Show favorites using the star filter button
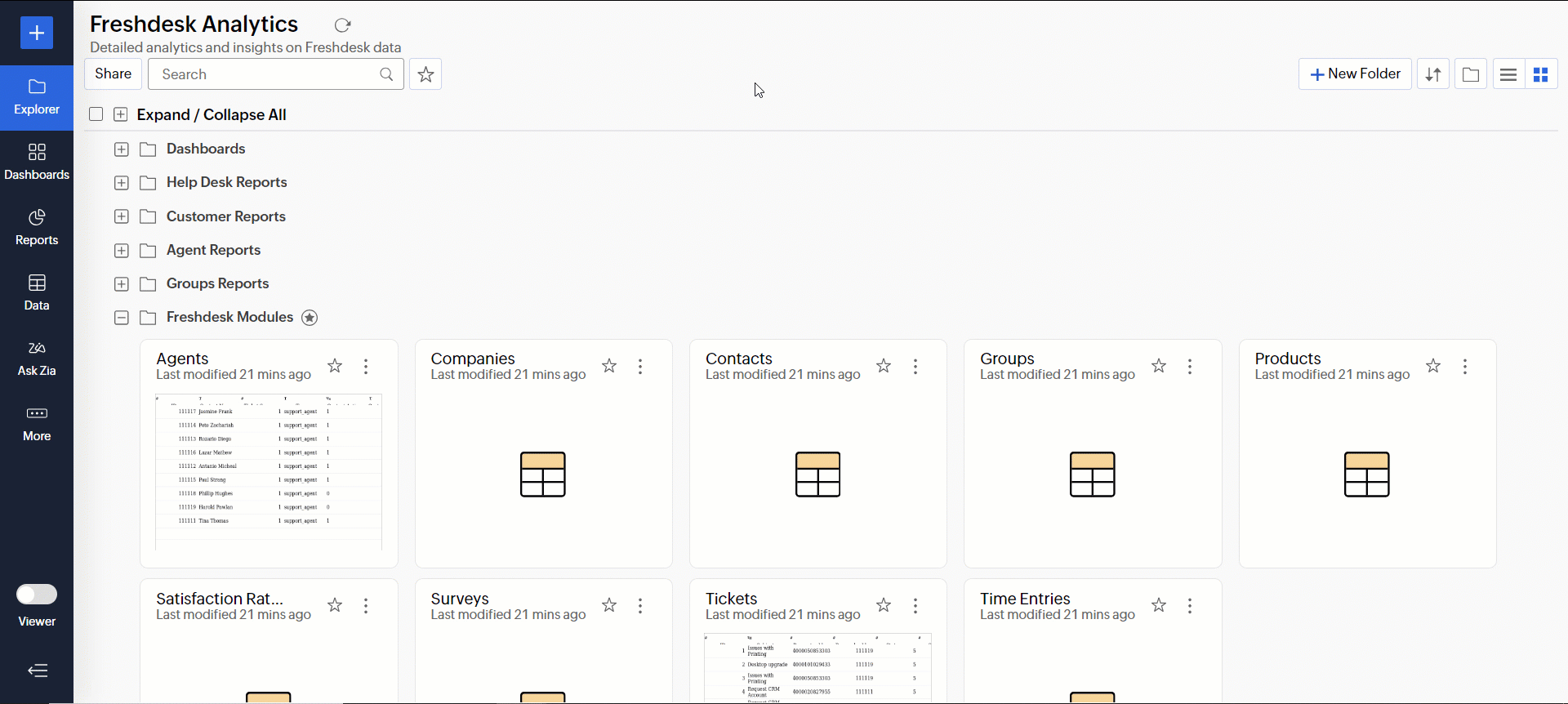1568x704 pixels. (x=425, y=74)
